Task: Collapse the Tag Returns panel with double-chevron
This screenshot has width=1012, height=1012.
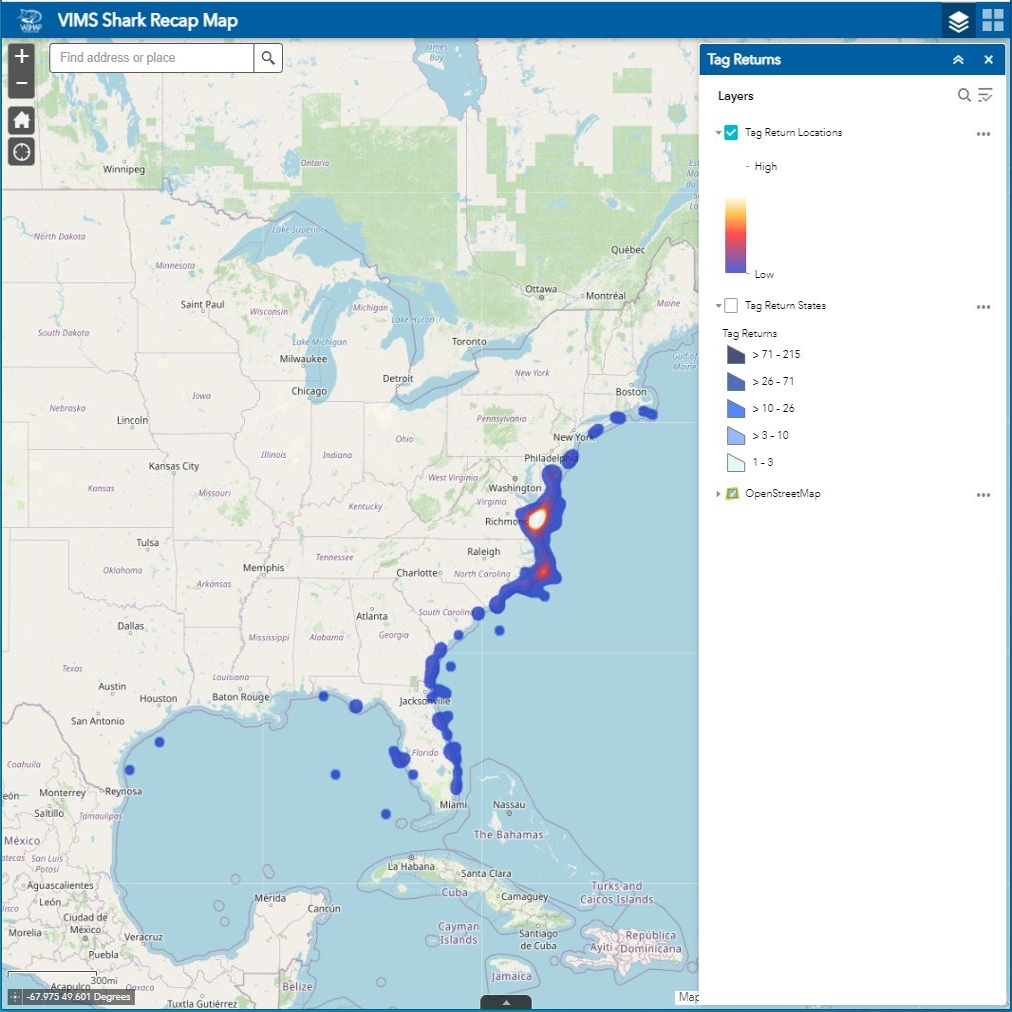Action: 957,59
